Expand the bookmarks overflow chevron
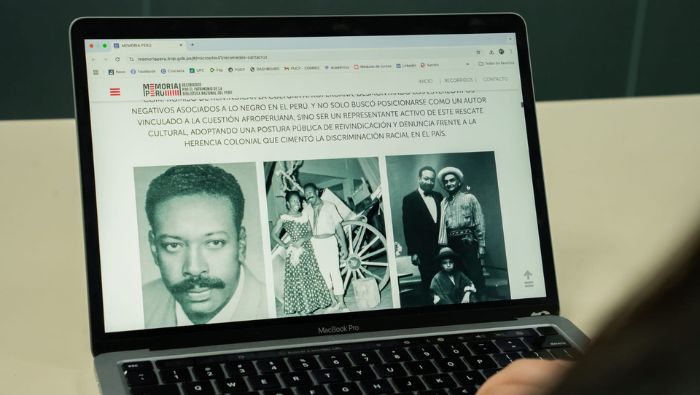Screen dimensions: 700x395 (467, 64)
